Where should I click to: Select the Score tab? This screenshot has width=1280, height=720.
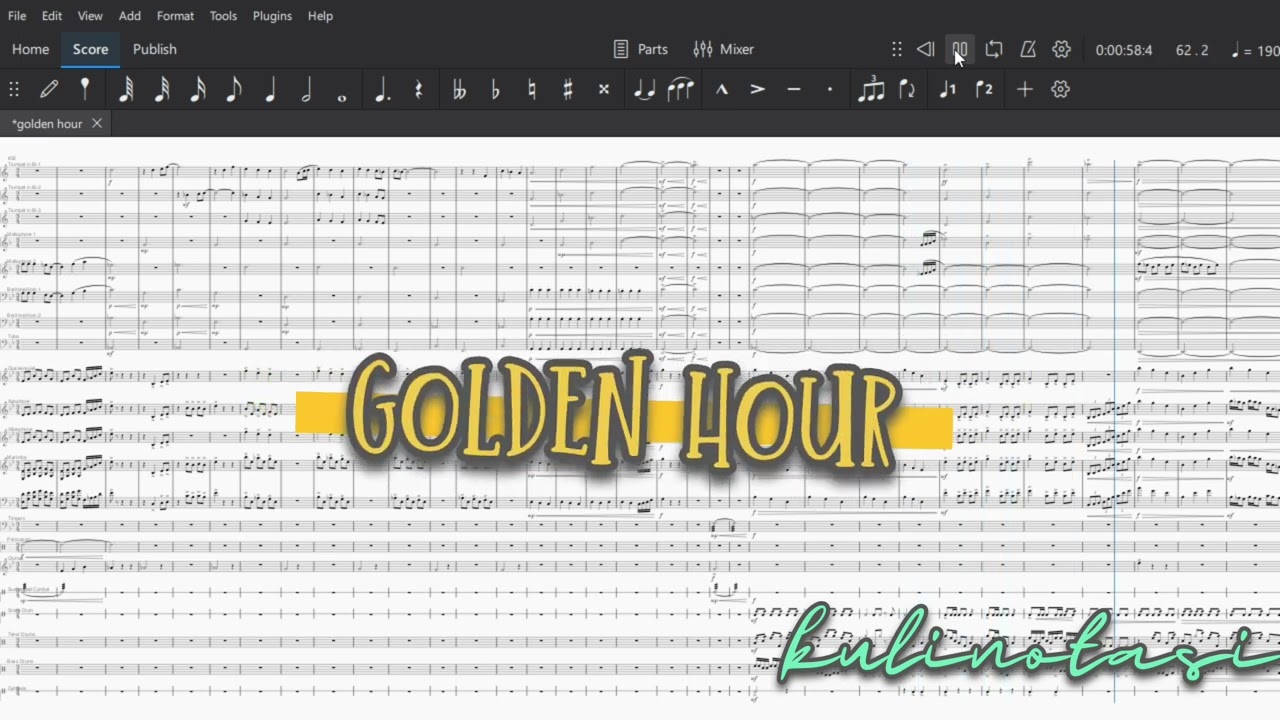click(90, 49)
